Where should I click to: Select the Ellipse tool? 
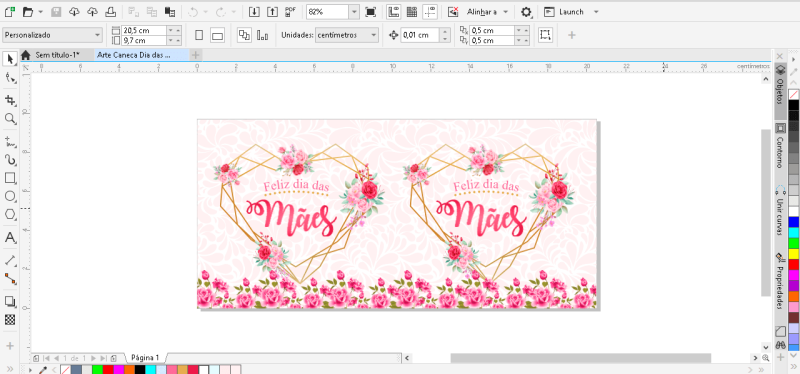point(10,196)
